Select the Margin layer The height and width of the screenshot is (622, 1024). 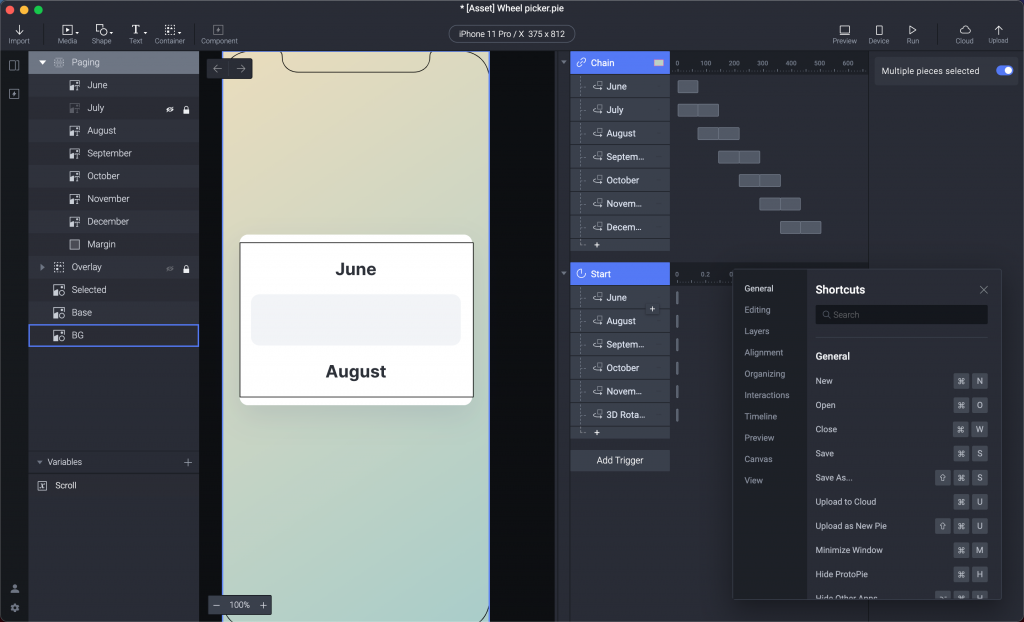click(114, 244)
